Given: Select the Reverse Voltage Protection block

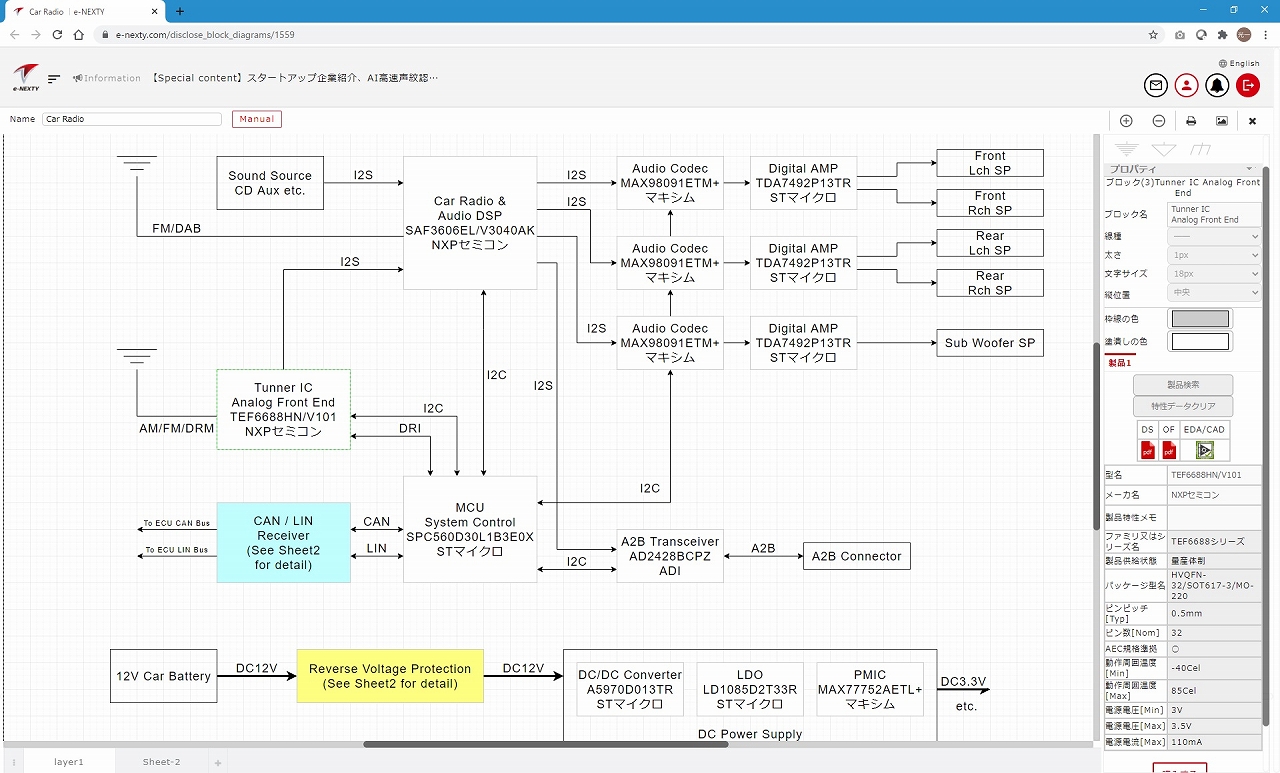Looking at the screenshot, I should (390, 676).
